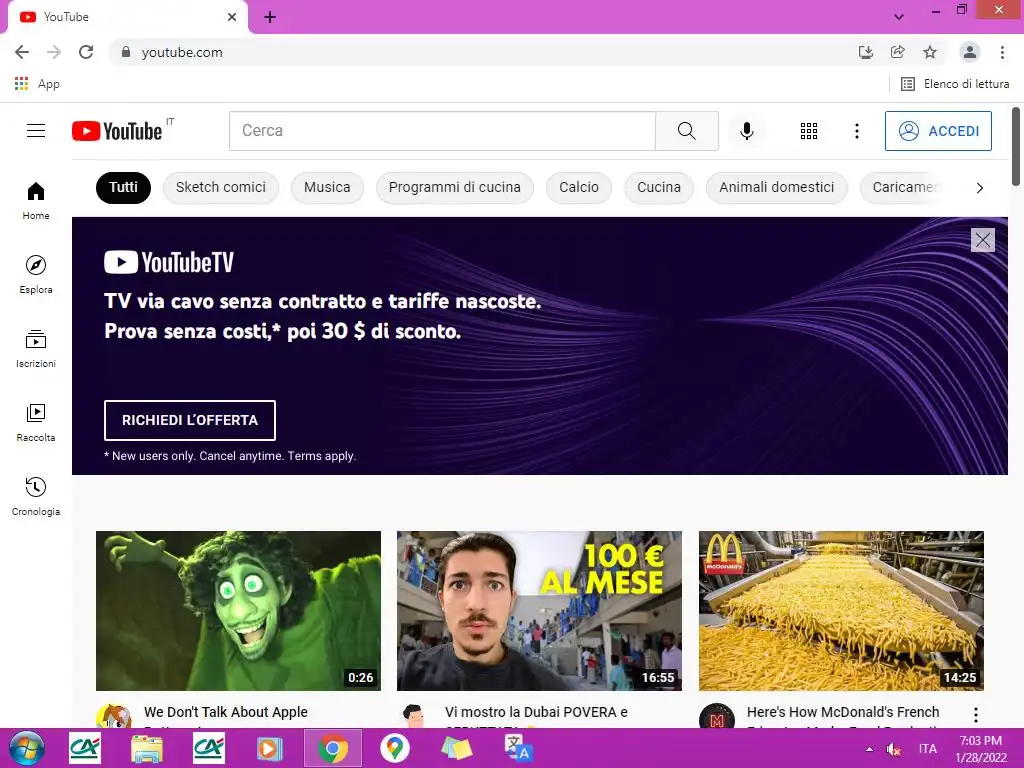Bookmark this page with the star
The image size is (1024, 768).
point(930,52)
